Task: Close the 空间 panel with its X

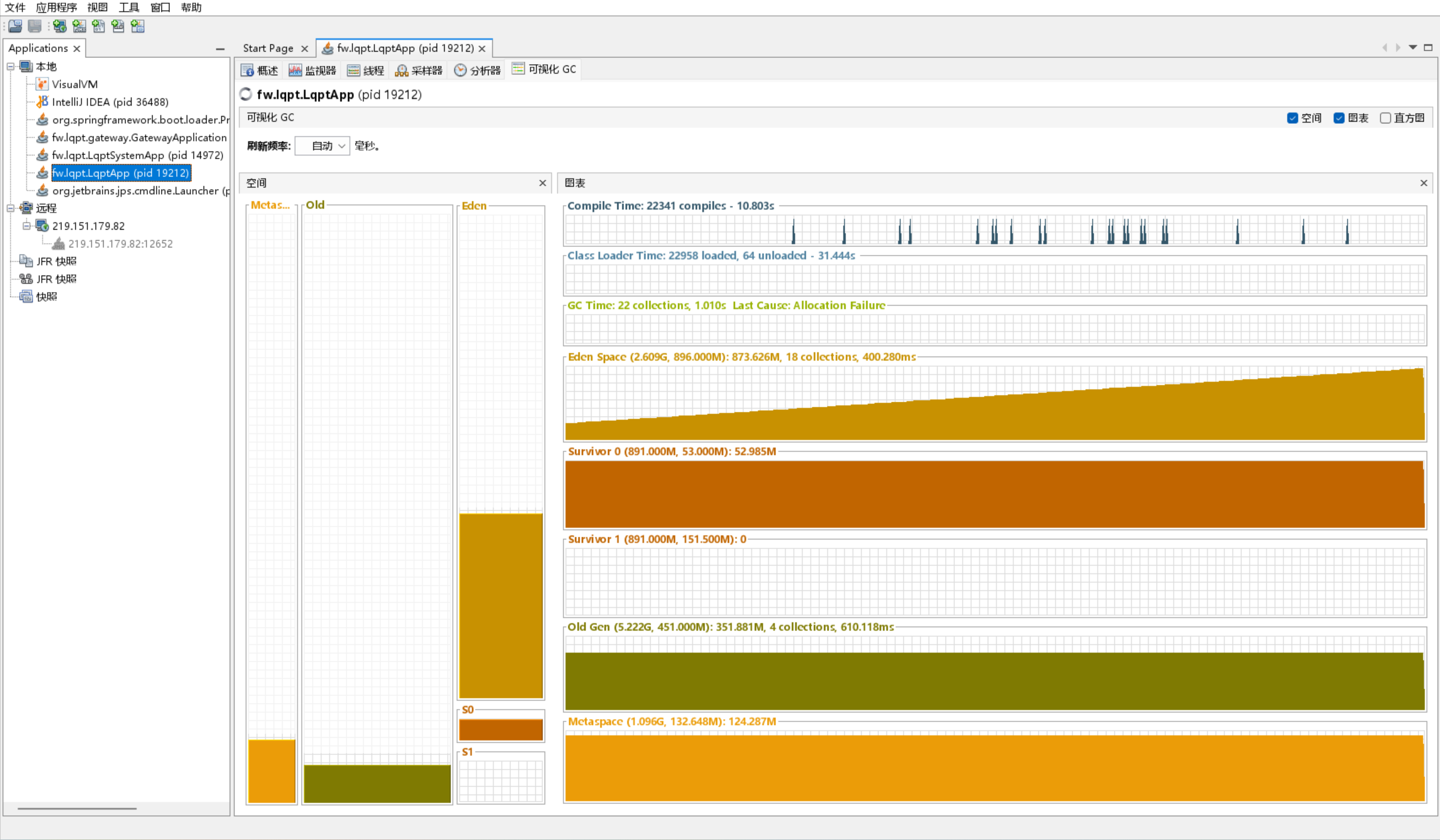Action: 542,183
